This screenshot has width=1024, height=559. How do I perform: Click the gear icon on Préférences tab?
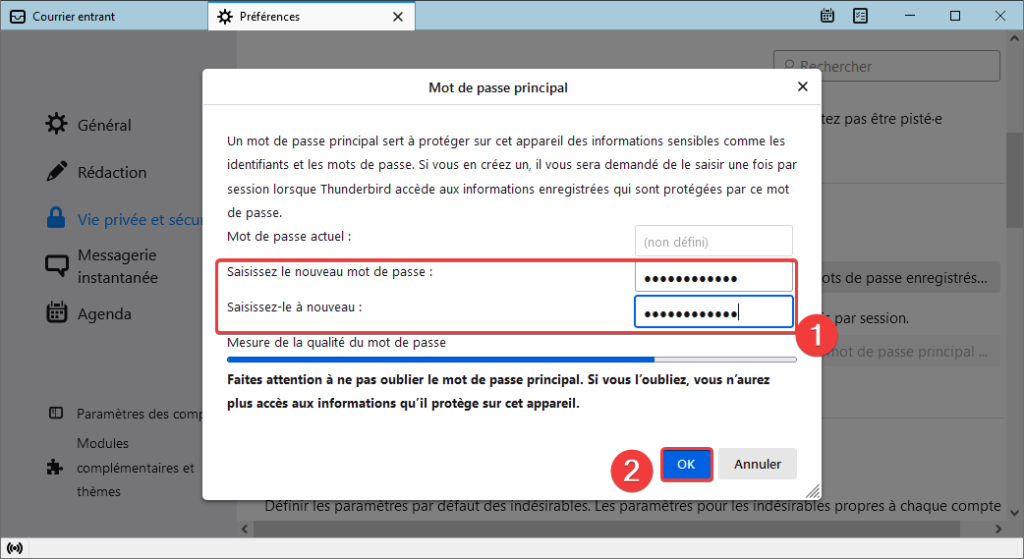click(225, 16)
